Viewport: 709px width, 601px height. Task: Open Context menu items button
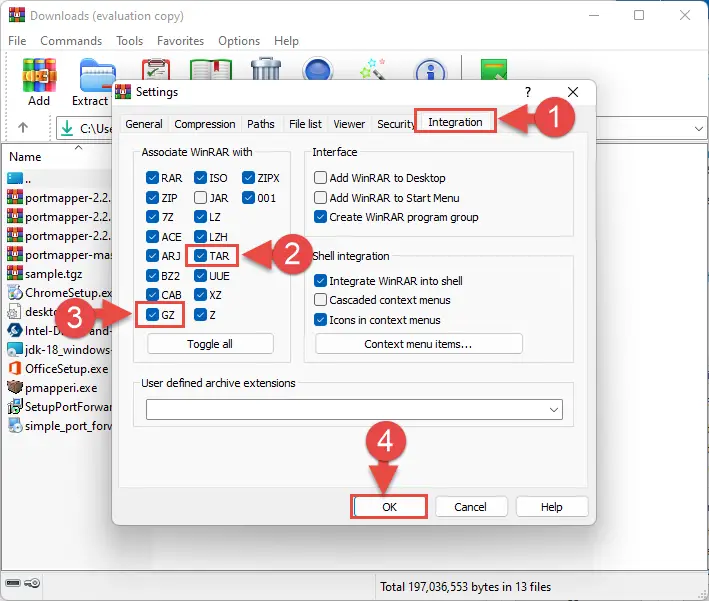click(x=419, y=344)
